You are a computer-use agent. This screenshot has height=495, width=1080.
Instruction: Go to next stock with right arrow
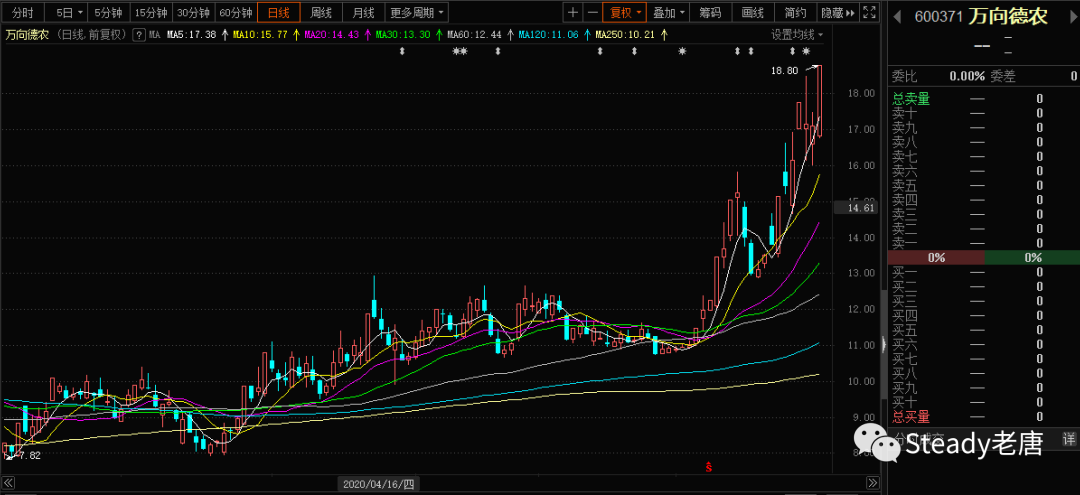pyautogui.click(x=1072, y=17)
